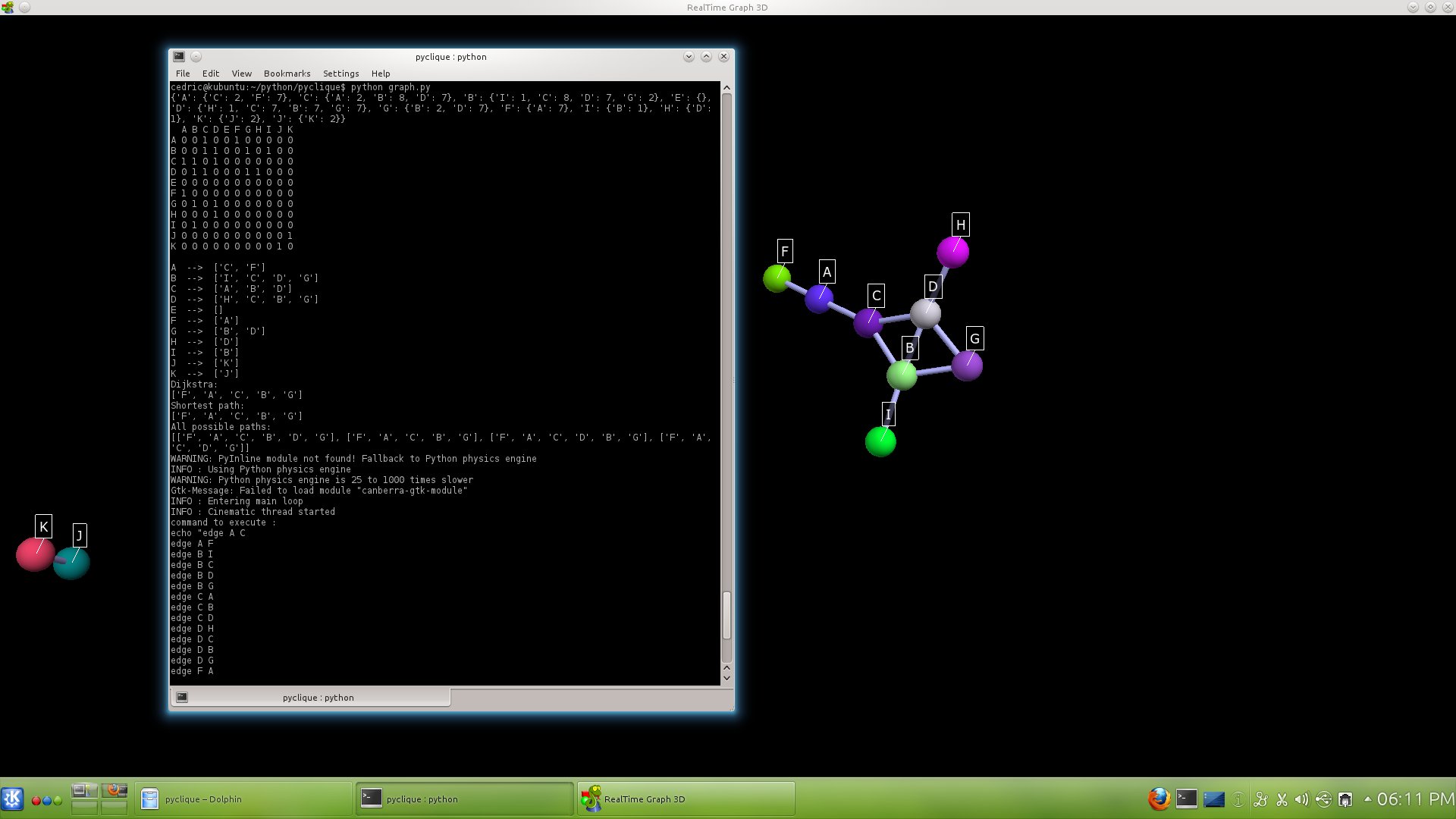Activate the pyclique : python taskbar entry
This screenshot has height=819, width=1456.
click(465, 799)
